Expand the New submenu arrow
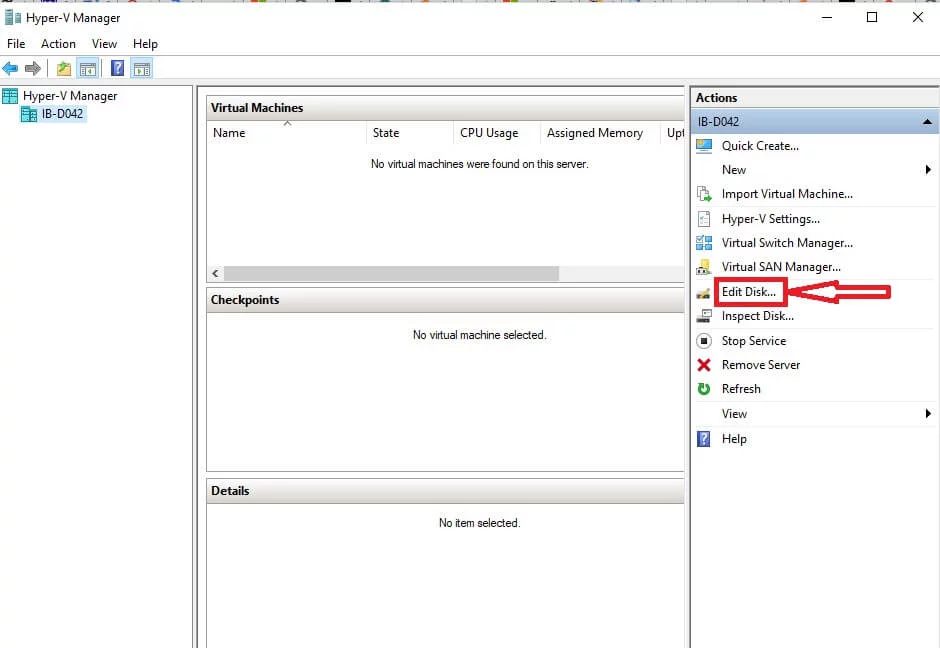 click(x=928, y=170)
